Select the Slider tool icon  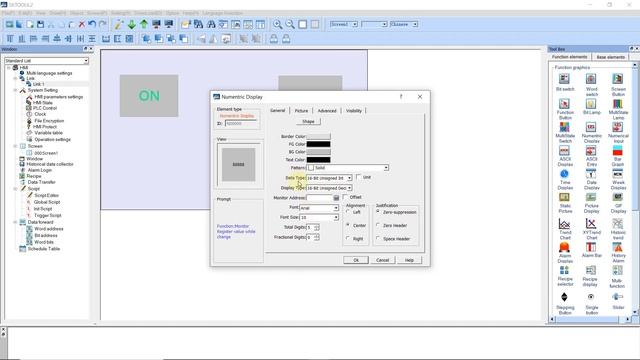(x=618, y=297)
